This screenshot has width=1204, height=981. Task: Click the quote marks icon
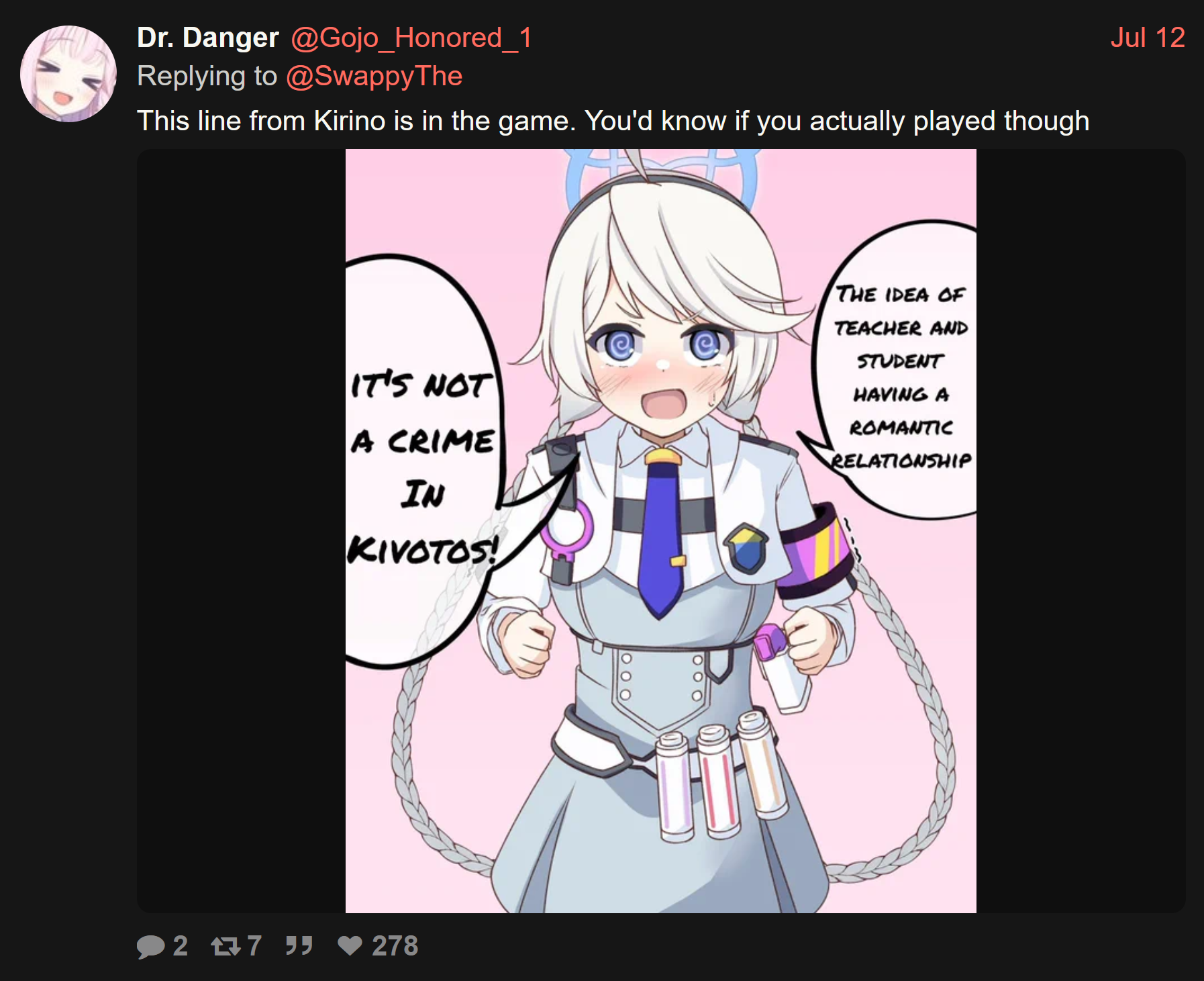coord(299,945)
